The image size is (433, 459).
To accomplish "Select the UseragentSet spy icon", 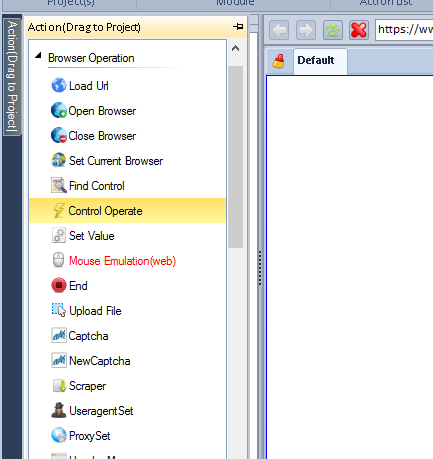I will pyautogui.click(x=59, y=410).
